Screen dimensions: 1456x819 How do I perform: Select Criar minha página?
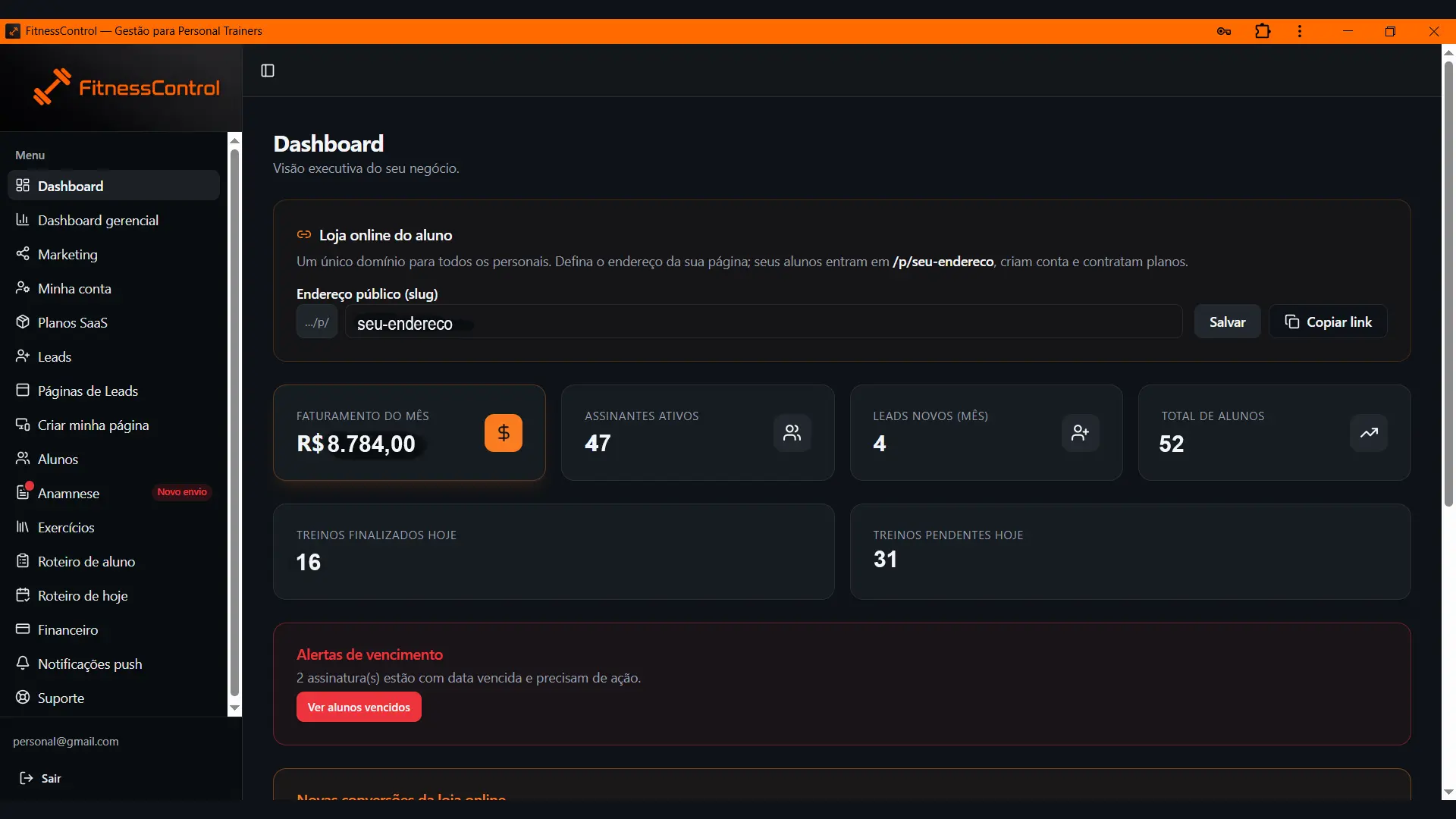tap(114, 425)
